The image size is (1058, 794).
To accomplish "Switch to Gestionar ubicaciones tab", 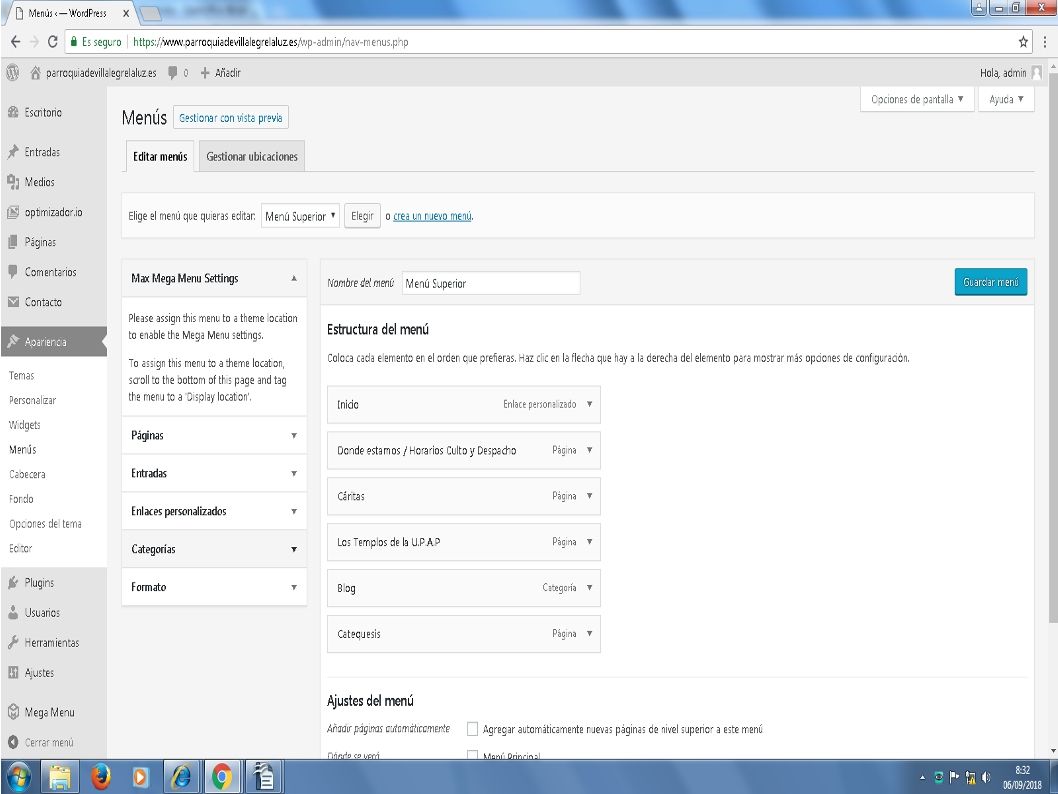I will point(252,157).
